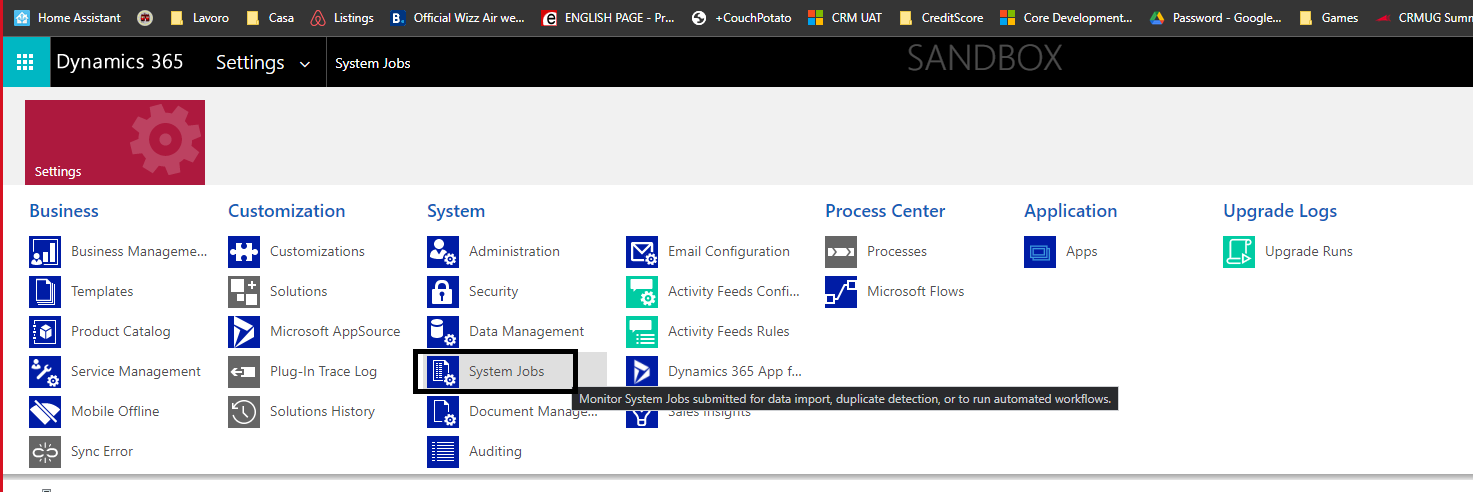Click the Microsoft Flows icon
This screenshot has height=492, width=1473.
[x=841, y=292]
